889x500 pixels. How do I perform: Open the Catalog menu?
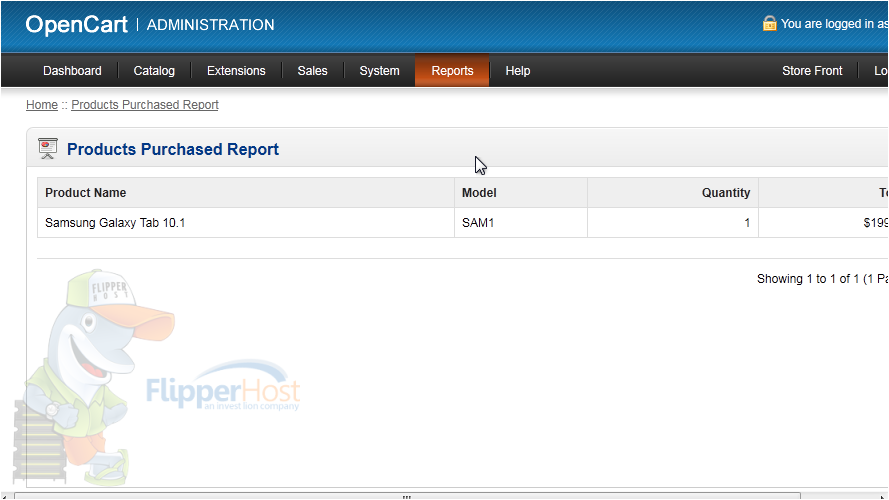(x=154, y=71)
